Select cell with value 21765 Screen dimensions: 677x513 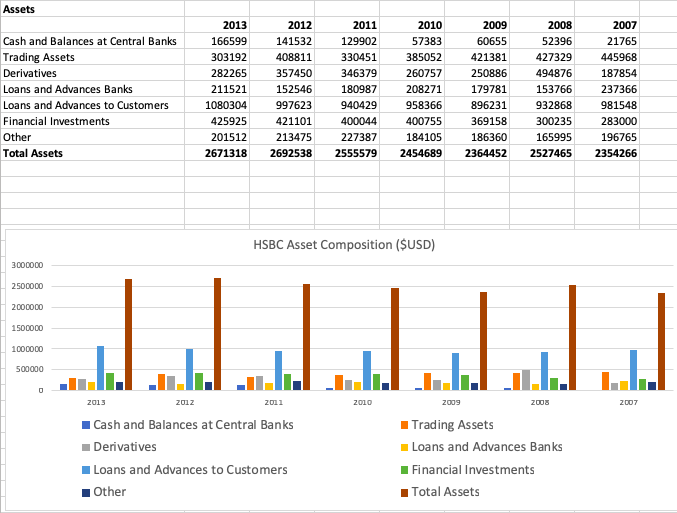coord(607,41)
